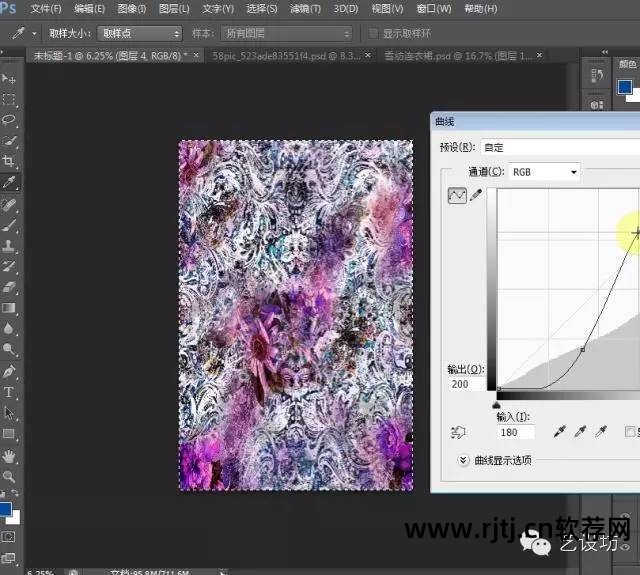Open the 文件(F) menu
This screenshot has width=640, height=575.
point(46,9)
